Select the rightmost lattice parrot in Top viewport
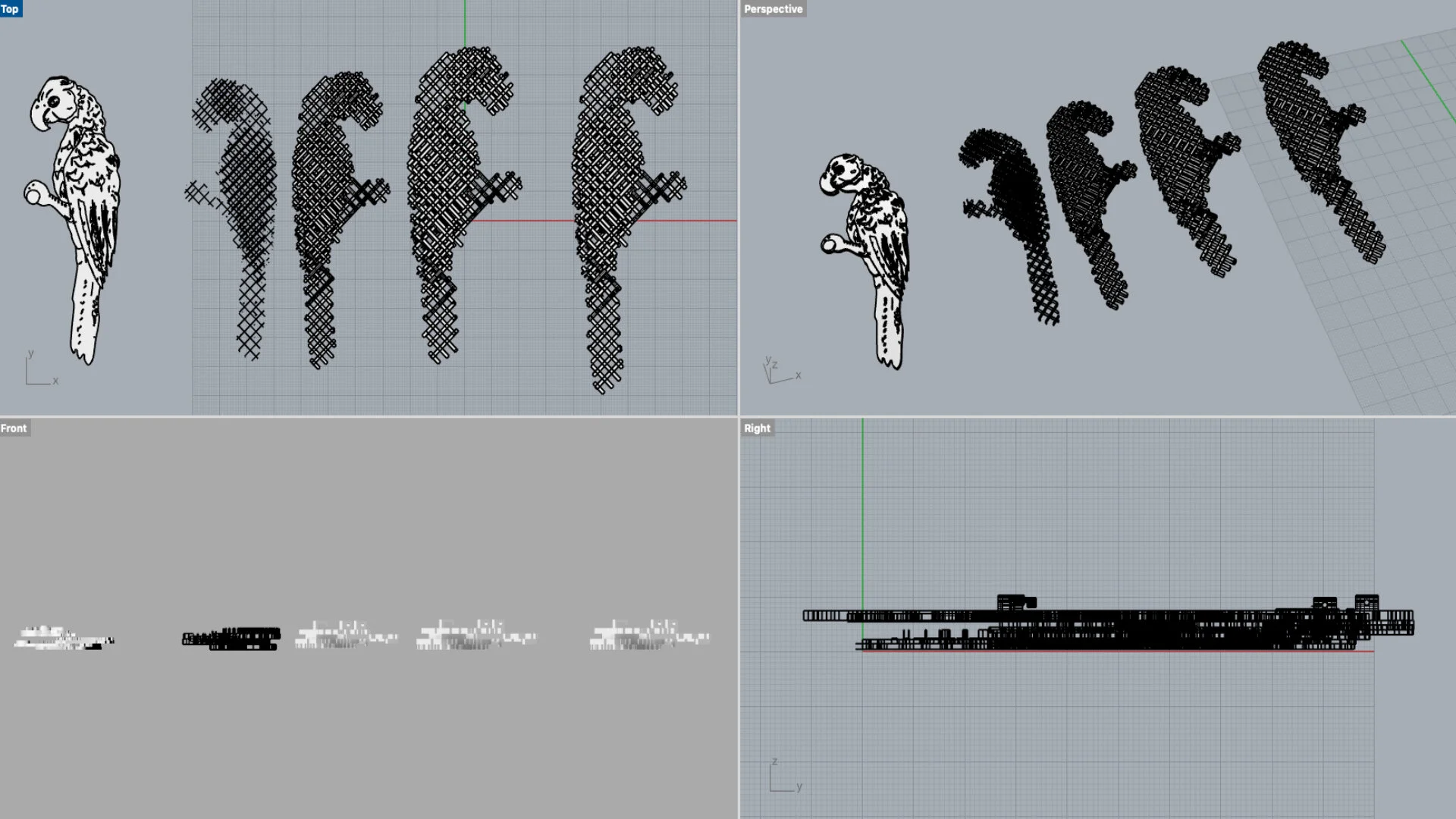 [607, 190]
